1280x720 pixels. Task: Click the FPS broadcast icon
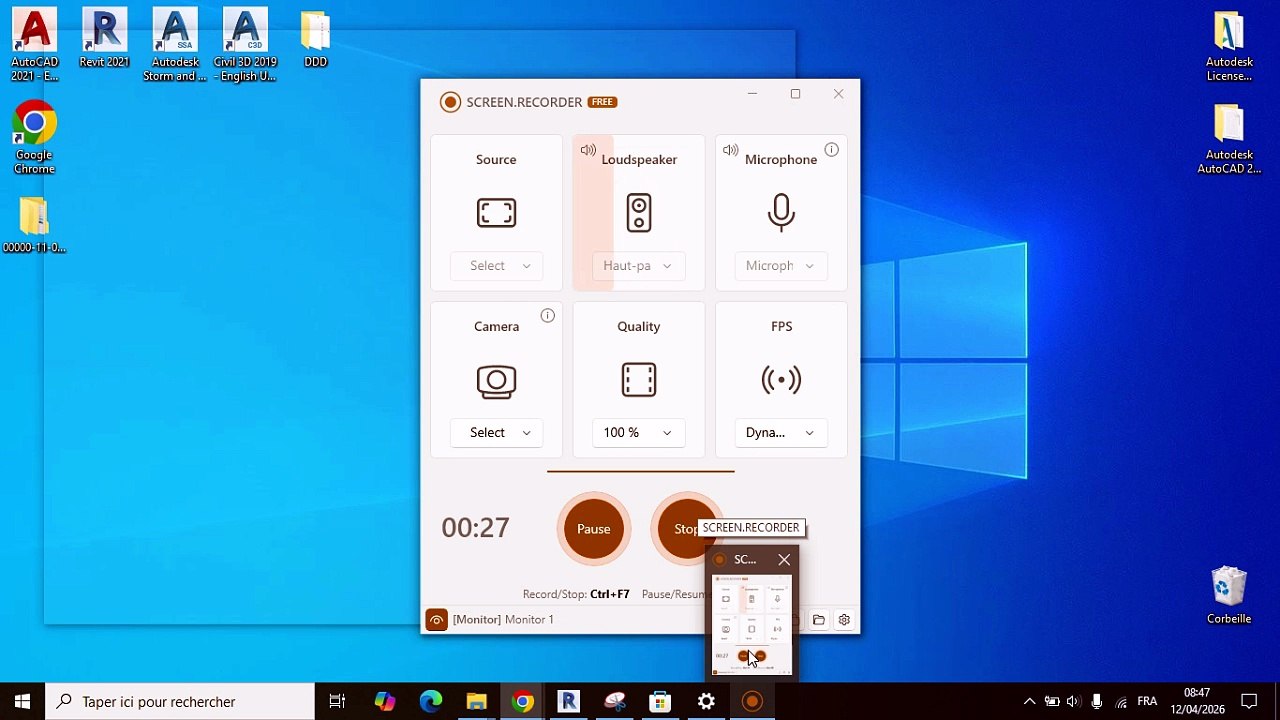click(x=781, y=380)
